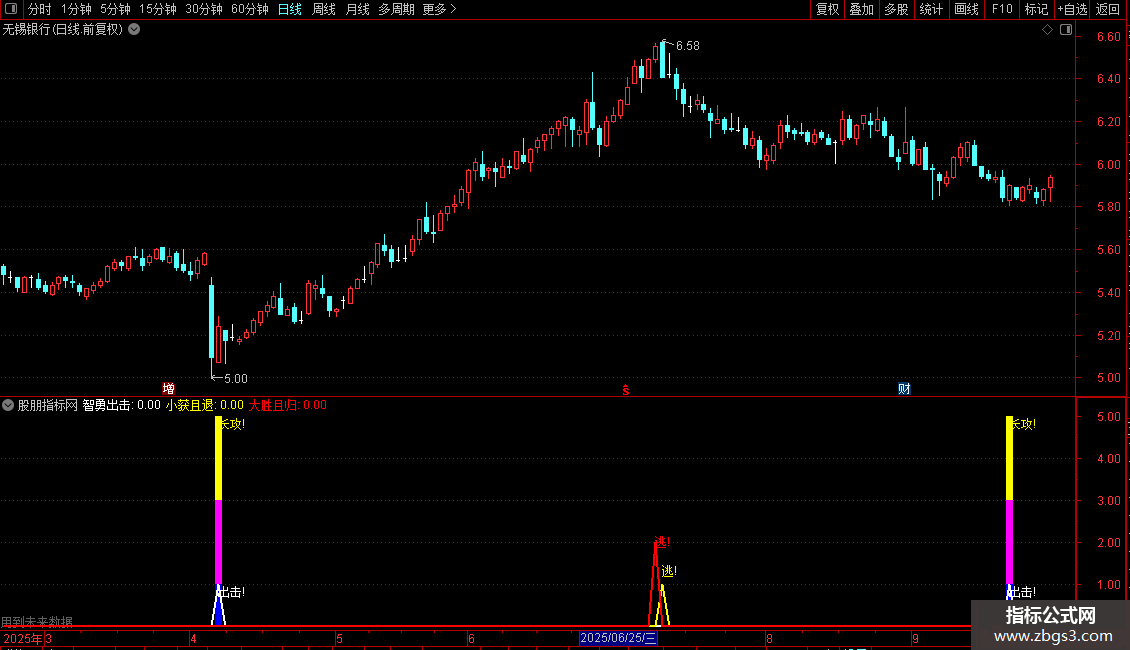
Task: Click the 股朋指标网 indicator name
Action: coord(48,405)
